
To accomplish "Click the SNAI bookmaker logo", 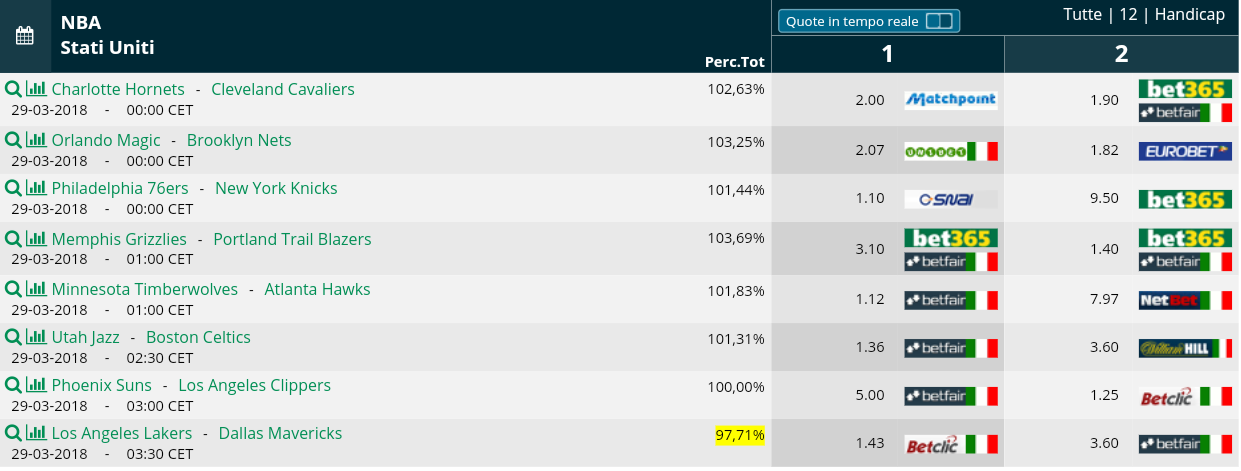I will tap(951, 199).
